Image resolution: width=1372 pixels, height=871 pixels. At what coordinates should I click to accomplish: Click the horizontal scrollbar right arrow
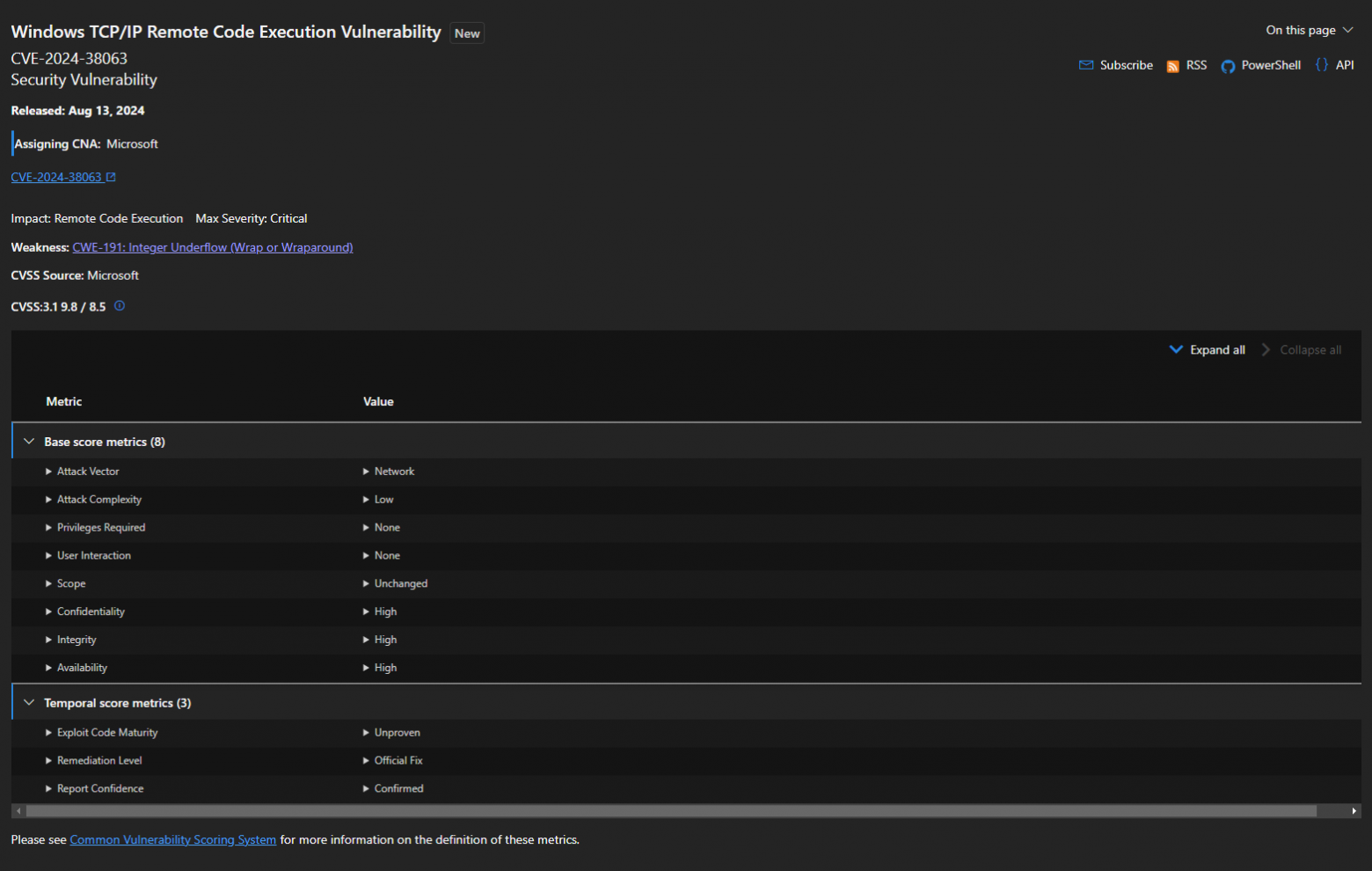click(1354, 811)
